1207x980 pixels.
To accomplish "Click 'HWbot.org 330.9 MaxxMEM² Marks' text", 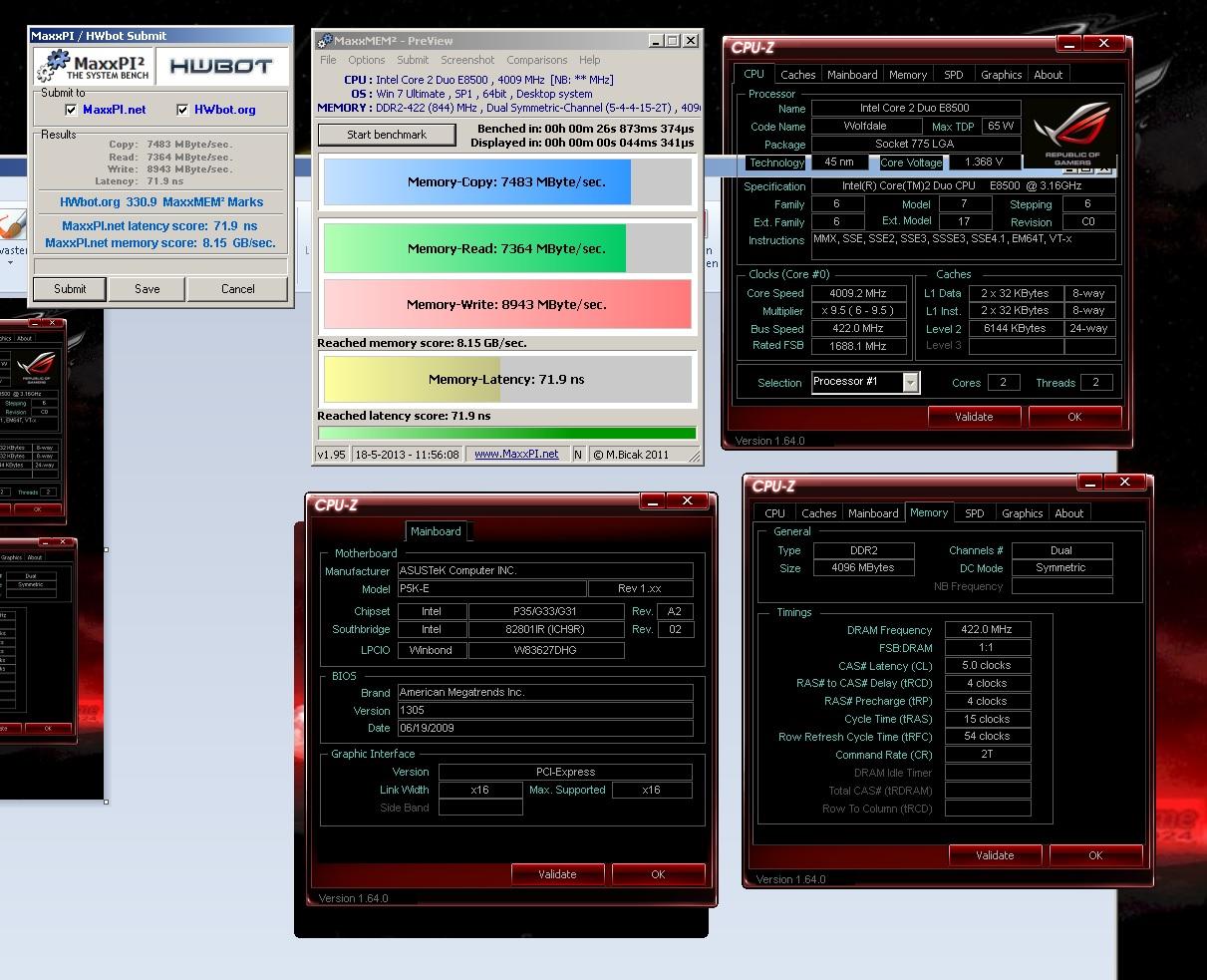I will pyautogui.click(x=161, y=202).
